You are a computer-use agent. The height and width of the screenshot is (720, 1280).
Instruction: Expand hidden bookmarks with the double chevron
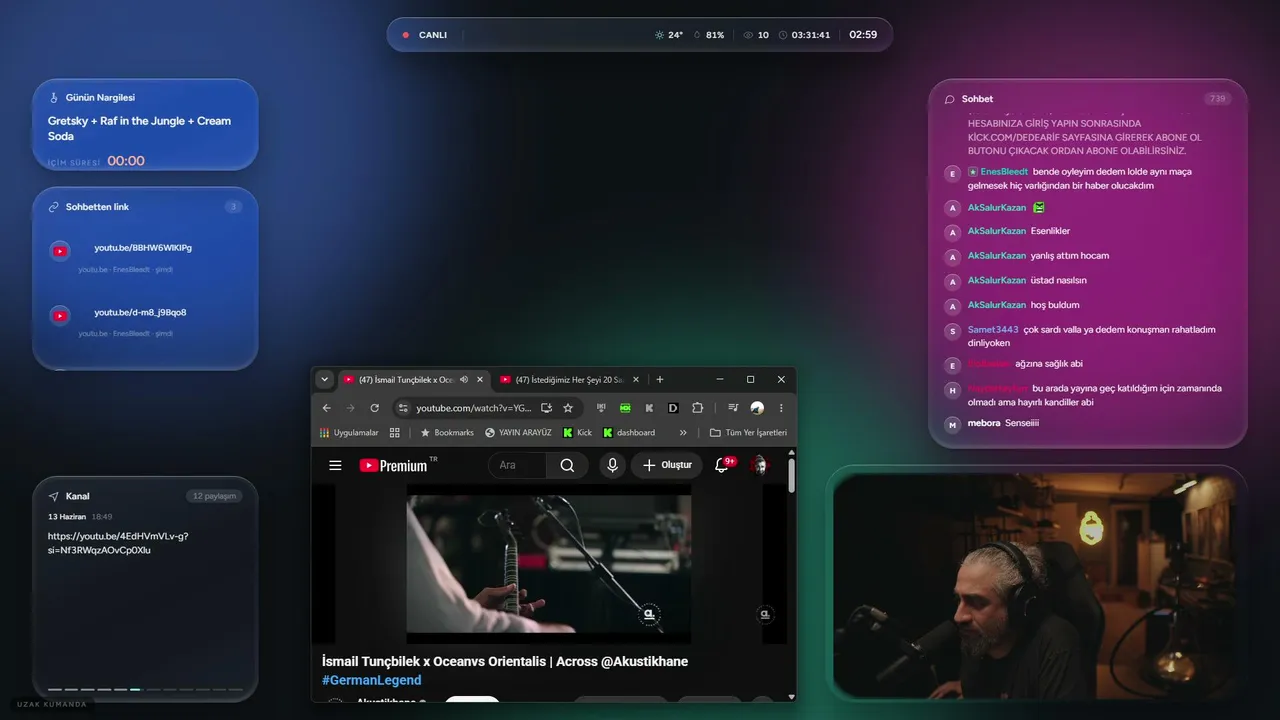(x=683, y=433)
